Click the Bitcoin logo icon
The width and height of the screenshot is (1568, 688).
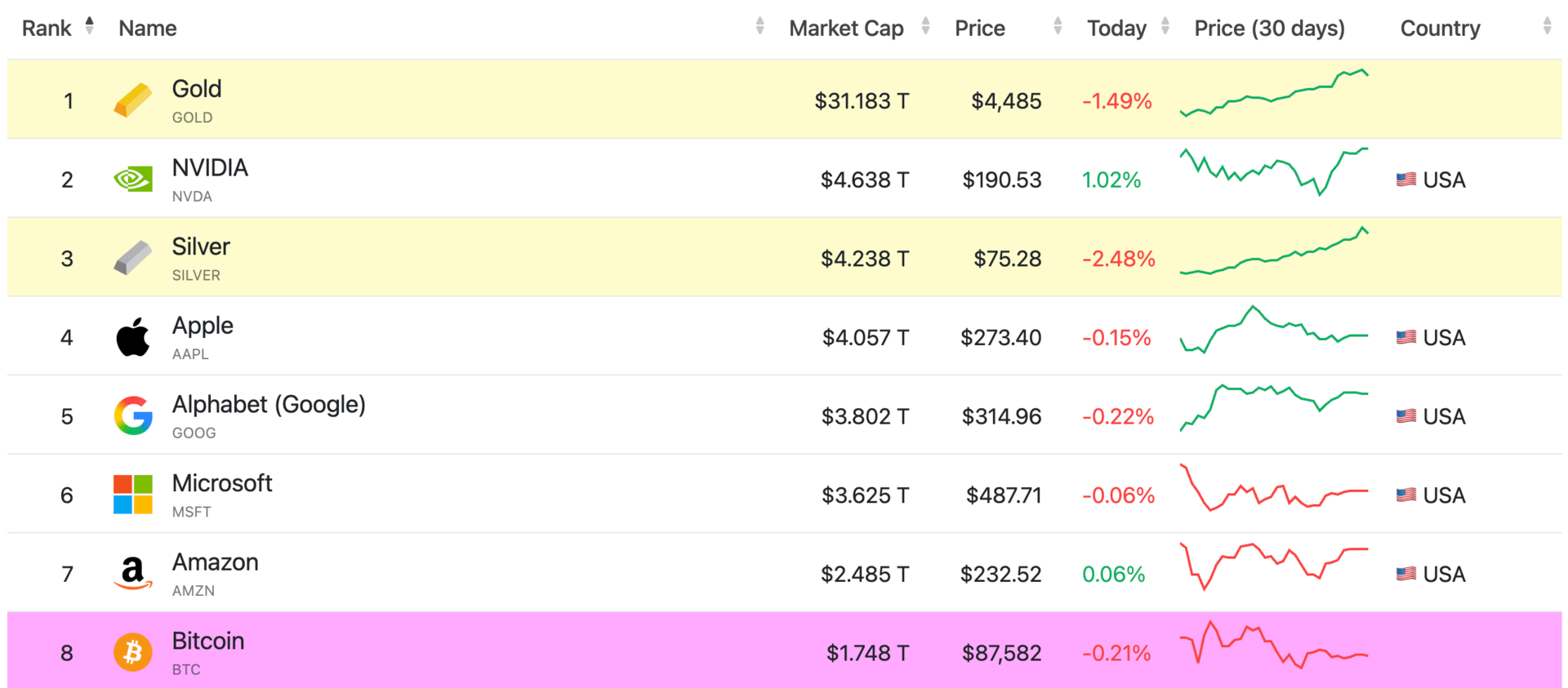132,653
